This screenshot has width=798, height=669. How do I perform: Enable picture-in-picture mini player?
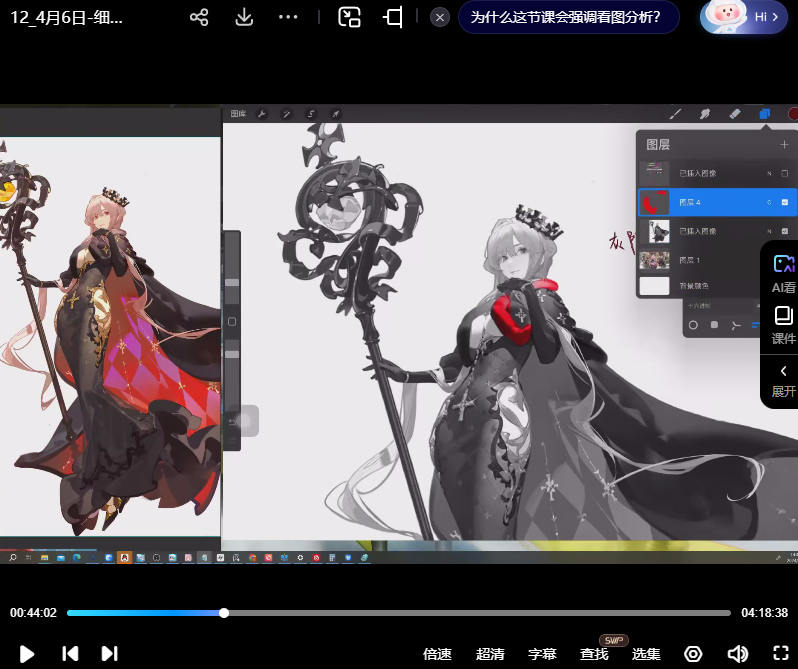(349, 17)
